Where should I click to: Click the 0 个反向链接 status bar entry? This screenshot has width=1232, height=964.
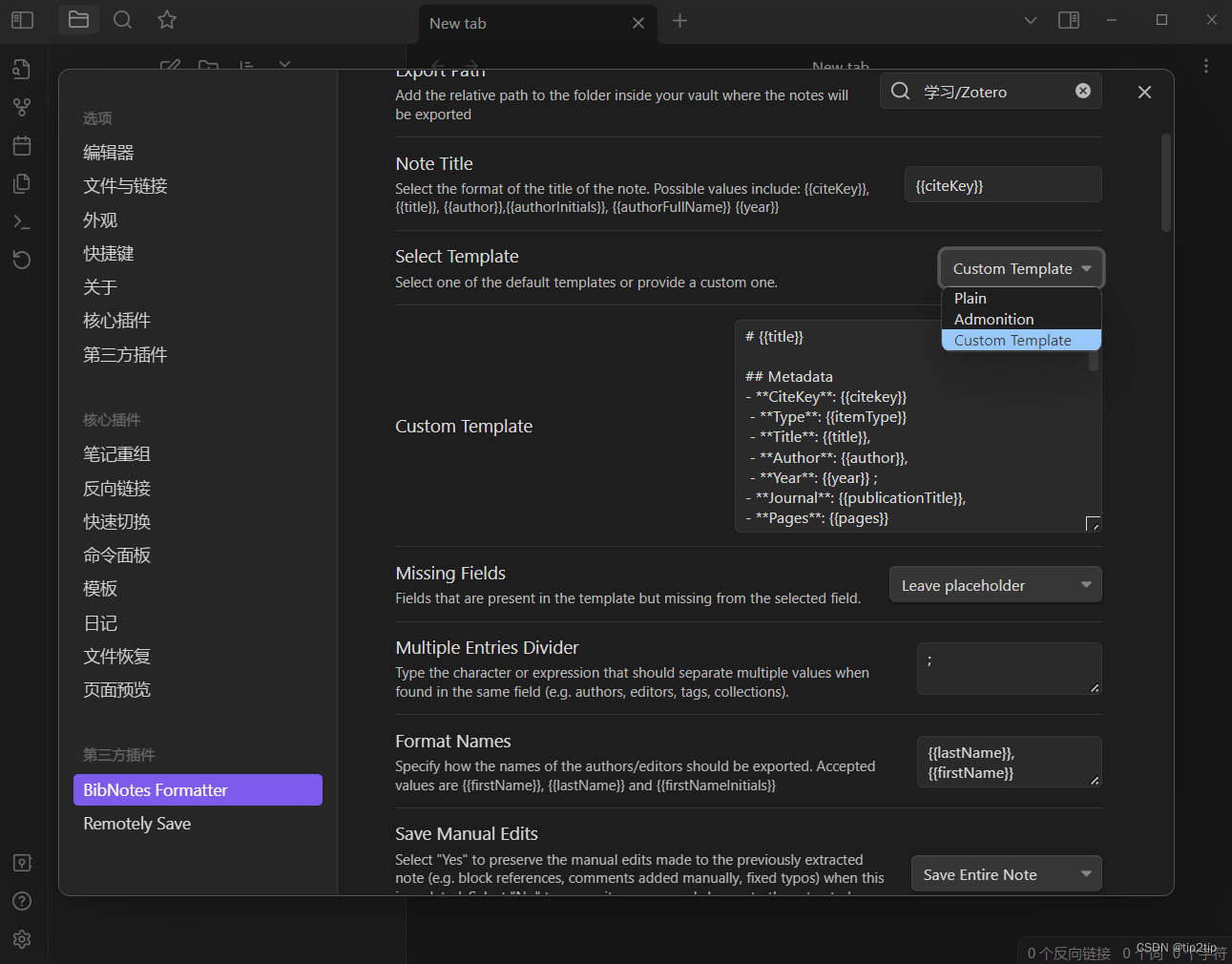click(x=1069, y=953)
